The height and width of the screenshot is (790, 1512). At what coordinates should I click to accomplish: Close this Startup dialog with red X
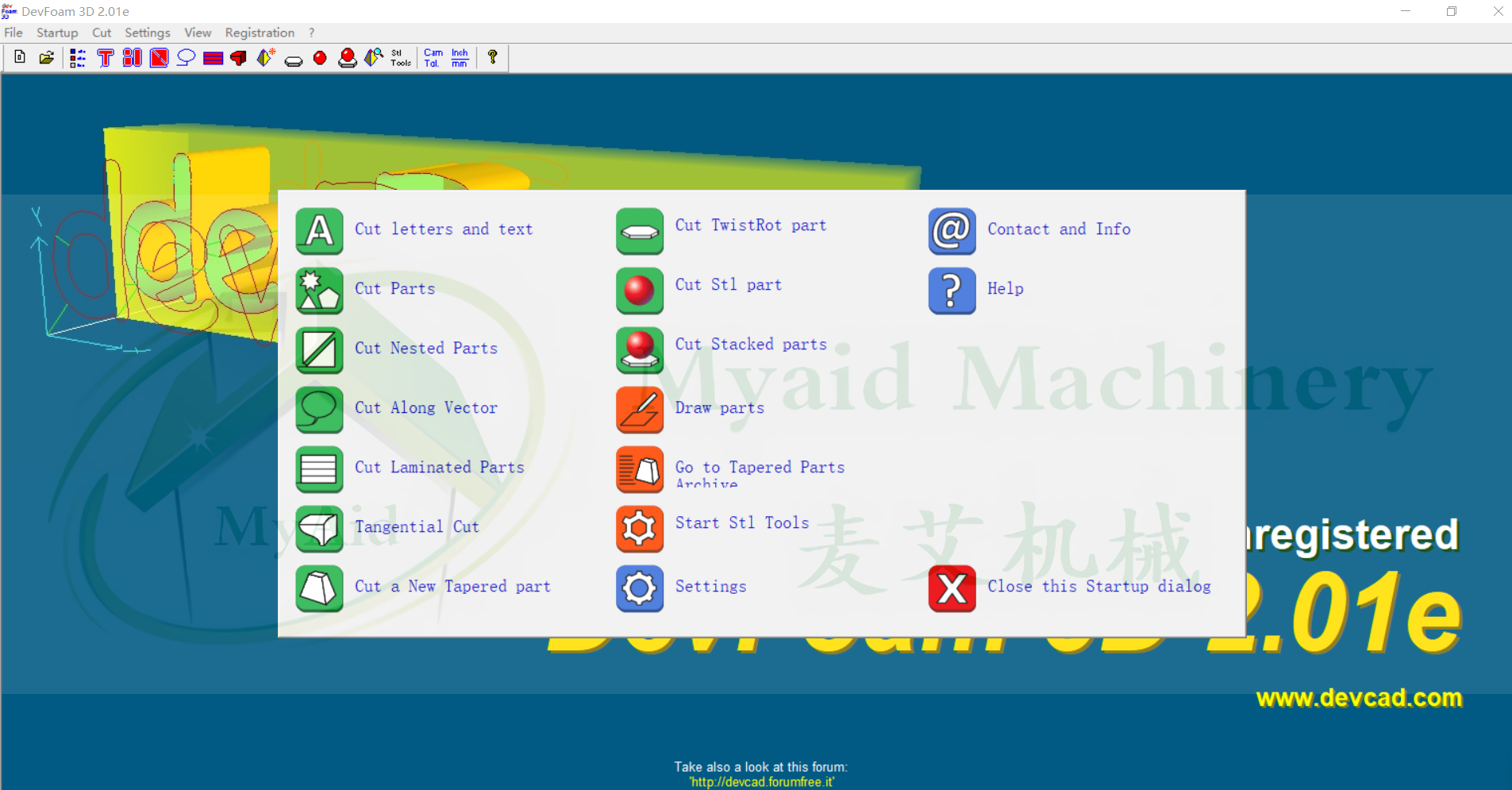[x=952, y=588]
